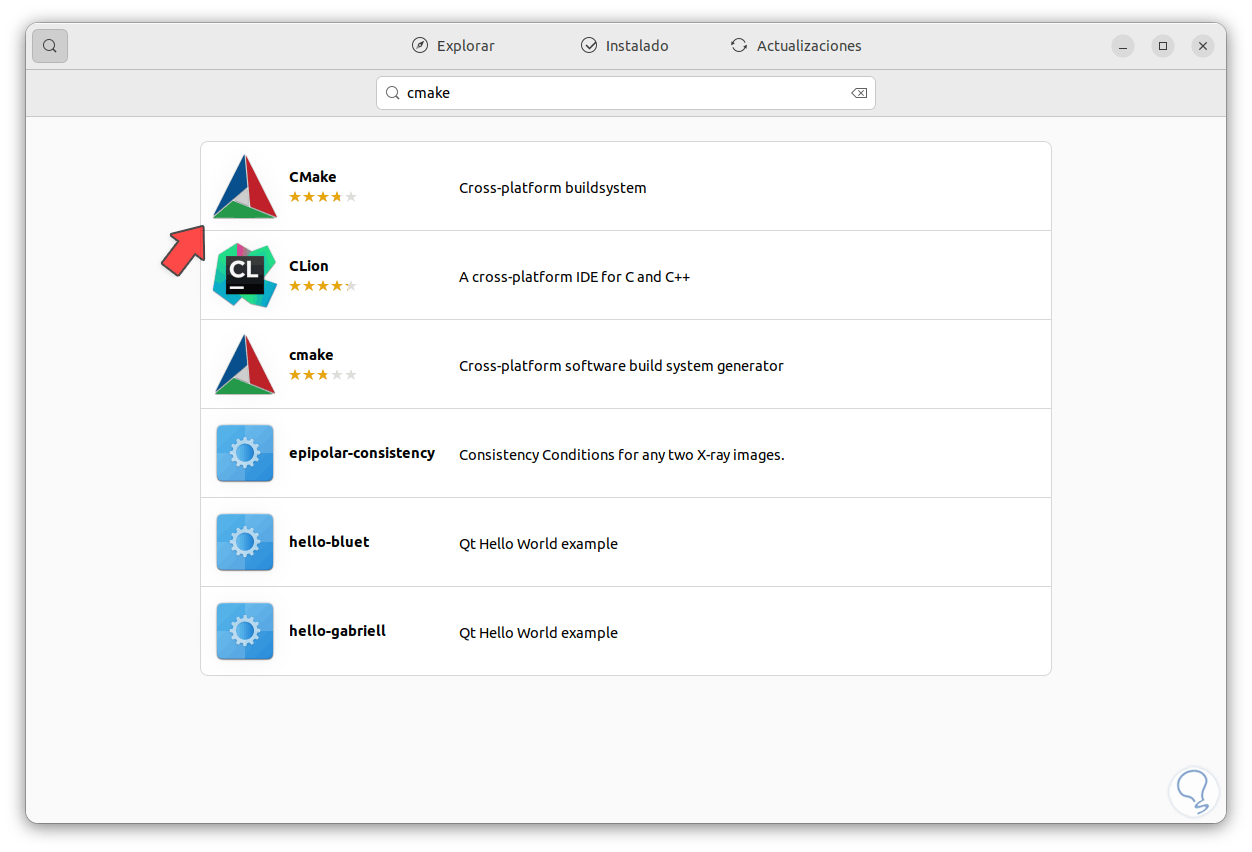Click the CMake star rating
This screenshot has height=852, width=1252.
tap(322, 197)
